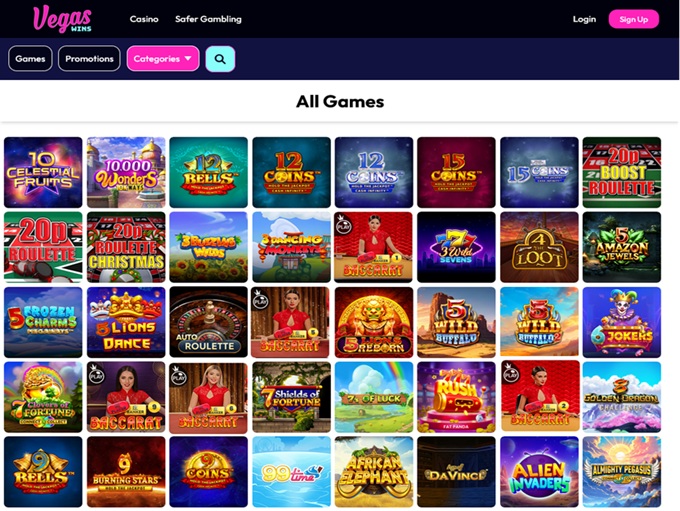Pick the African Elephant game
This screenshot has height=511, width=680.
[374, 472]
